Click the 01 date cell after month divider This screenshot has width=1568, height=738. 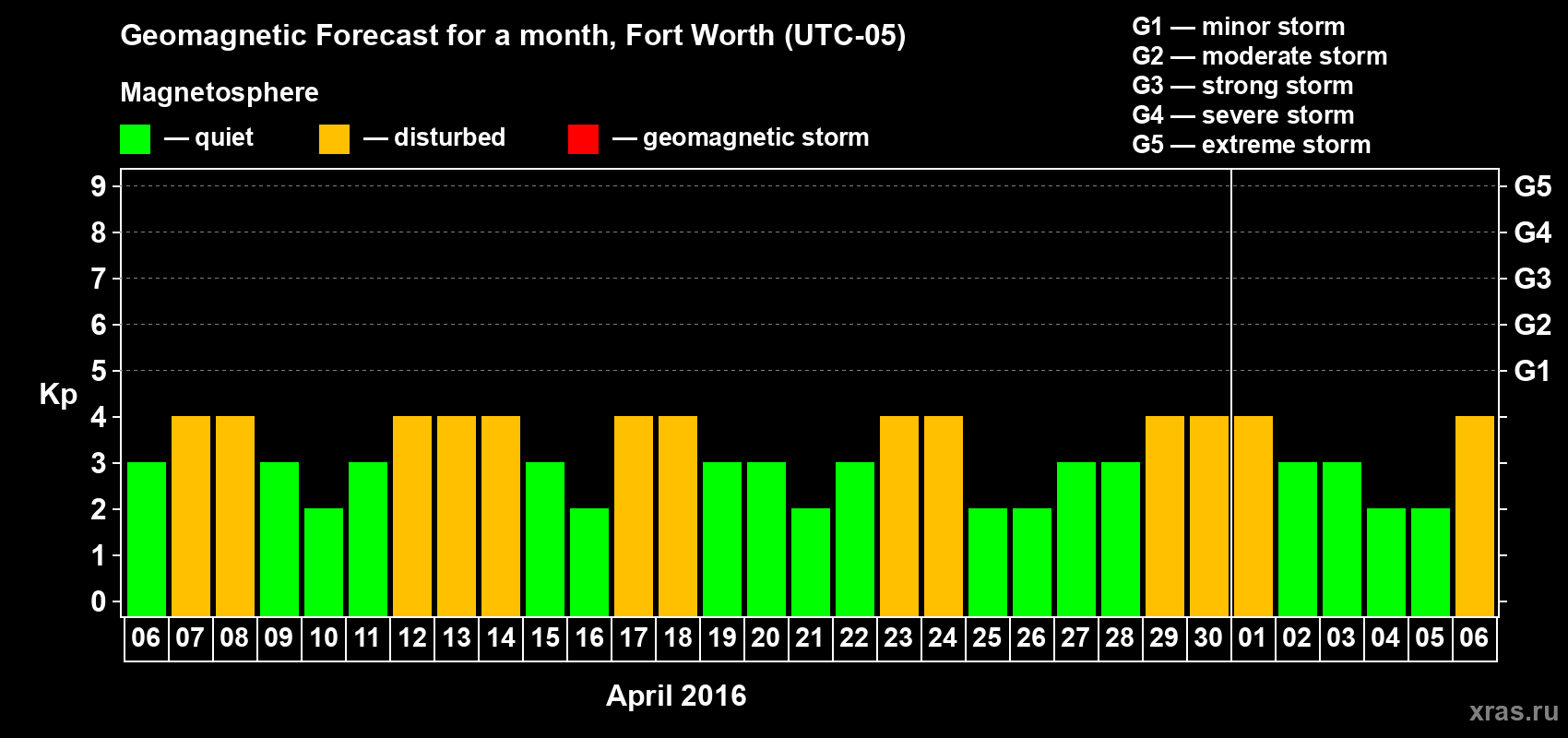(x=1253, y=638)
